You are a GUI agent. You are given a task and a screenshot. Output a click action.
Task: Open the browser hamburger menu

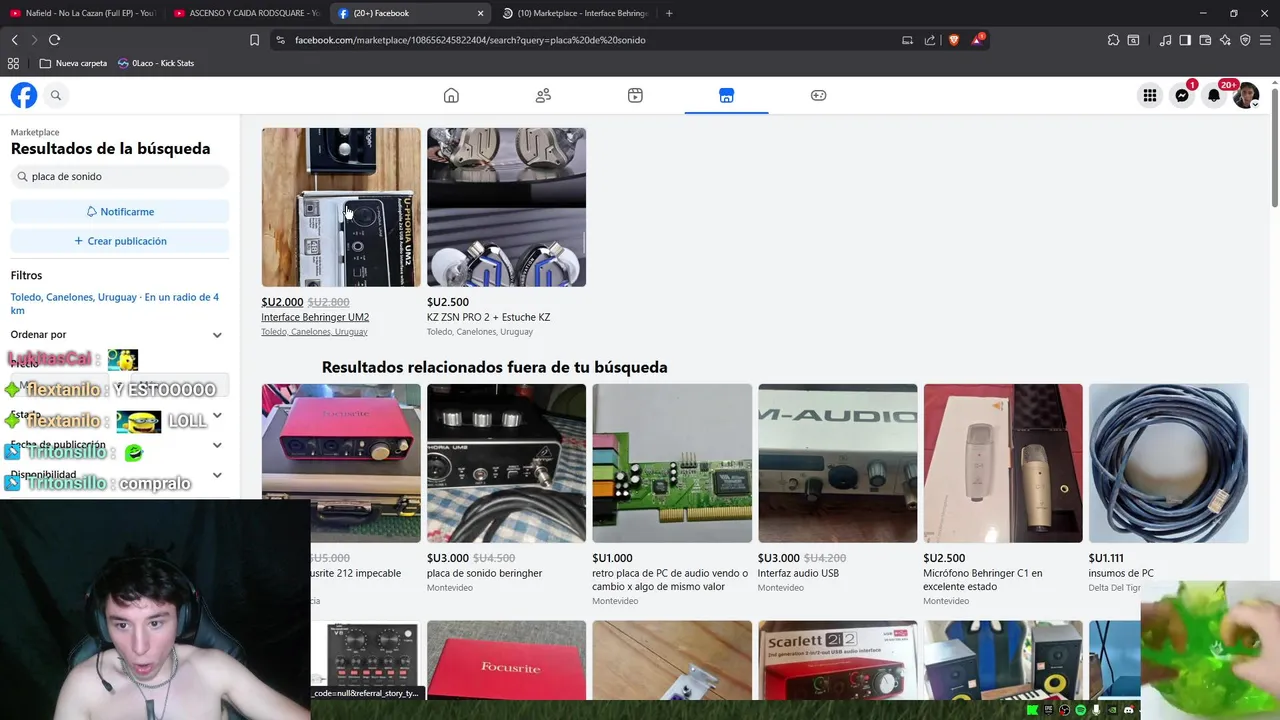[x=1265, y=40]
